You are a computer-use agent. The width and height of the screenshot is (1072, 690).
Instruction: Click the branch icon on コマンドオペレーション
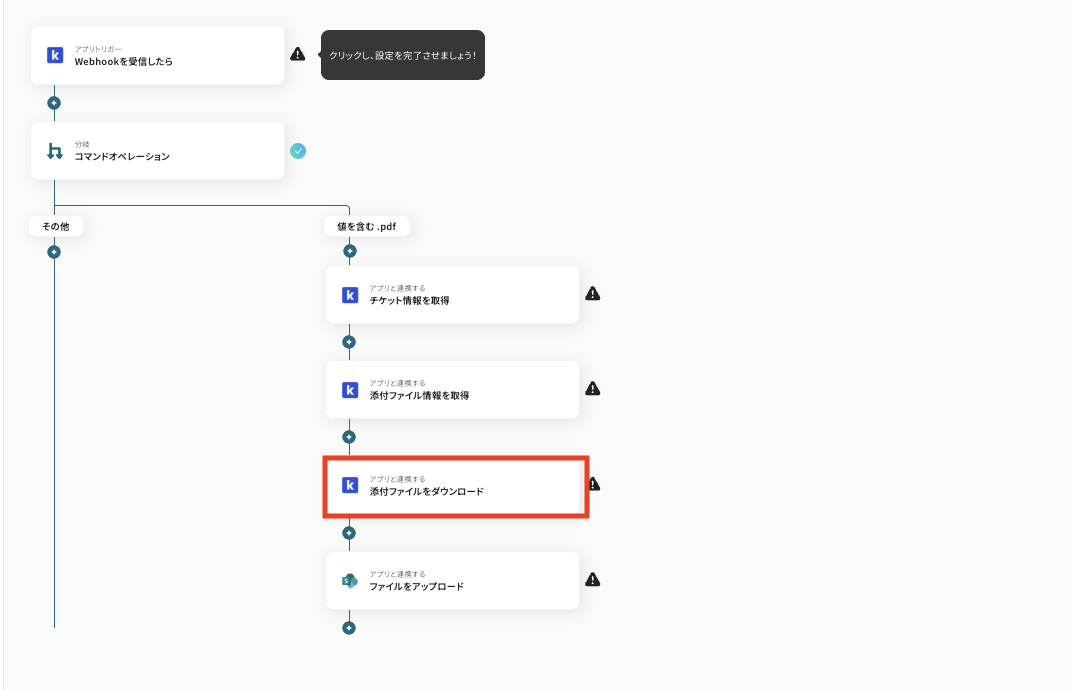(55, 151)
